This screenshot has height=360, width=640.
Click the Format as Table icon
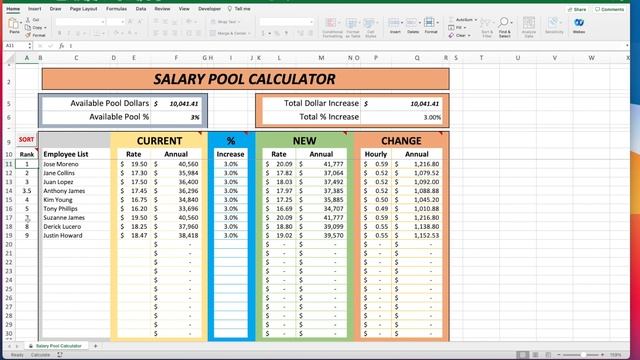point(351,22)
